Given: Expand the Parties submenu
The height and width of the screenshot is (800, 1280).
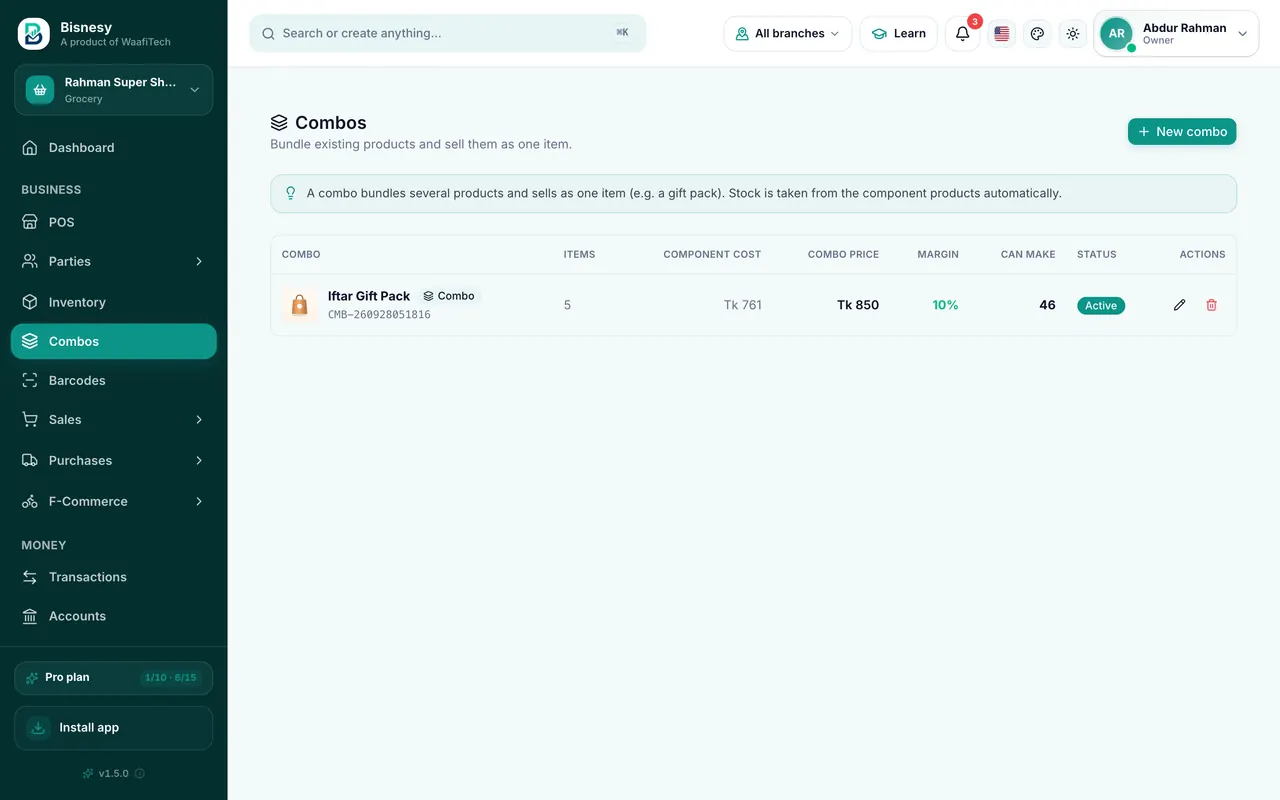Looking at the screenshot, I should click(114, 261).
